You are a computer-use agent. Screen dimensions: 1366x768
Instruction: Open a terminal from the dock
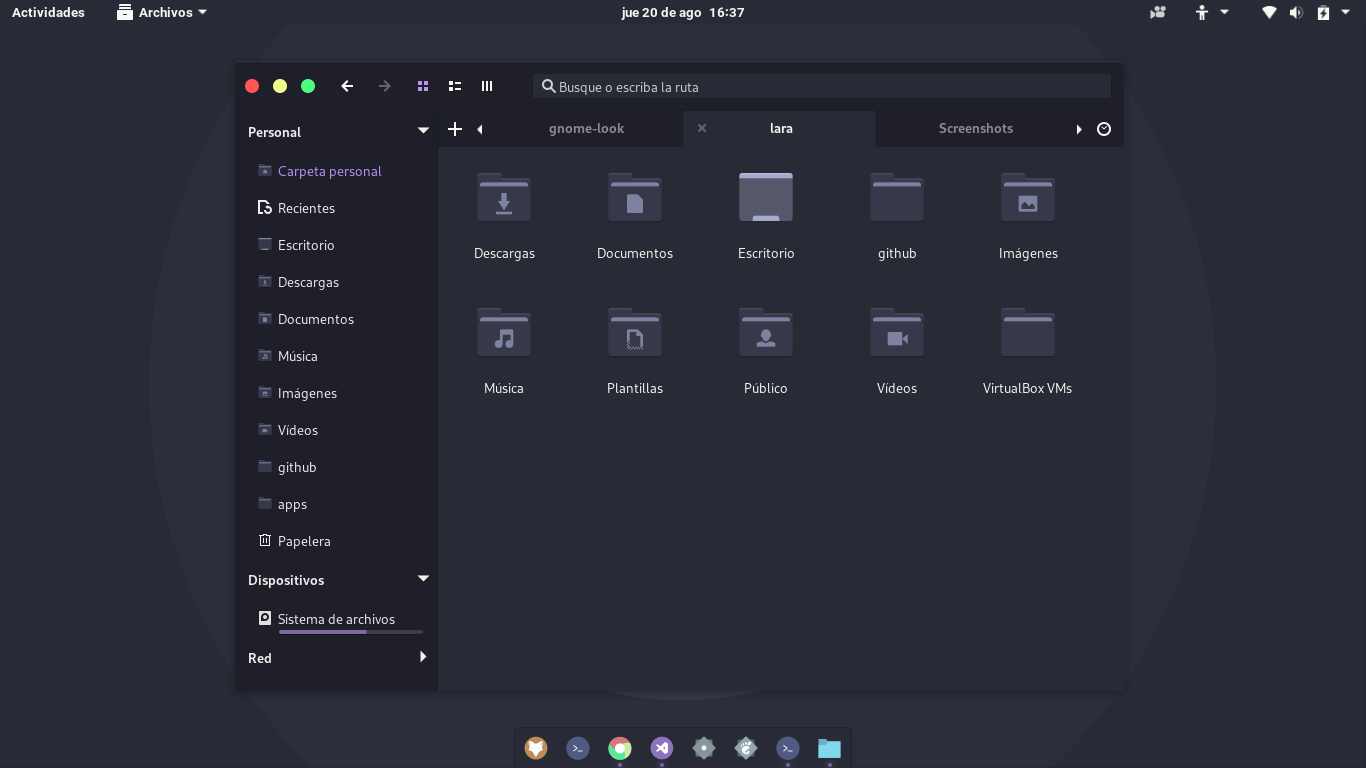click(x=578, y=747)
